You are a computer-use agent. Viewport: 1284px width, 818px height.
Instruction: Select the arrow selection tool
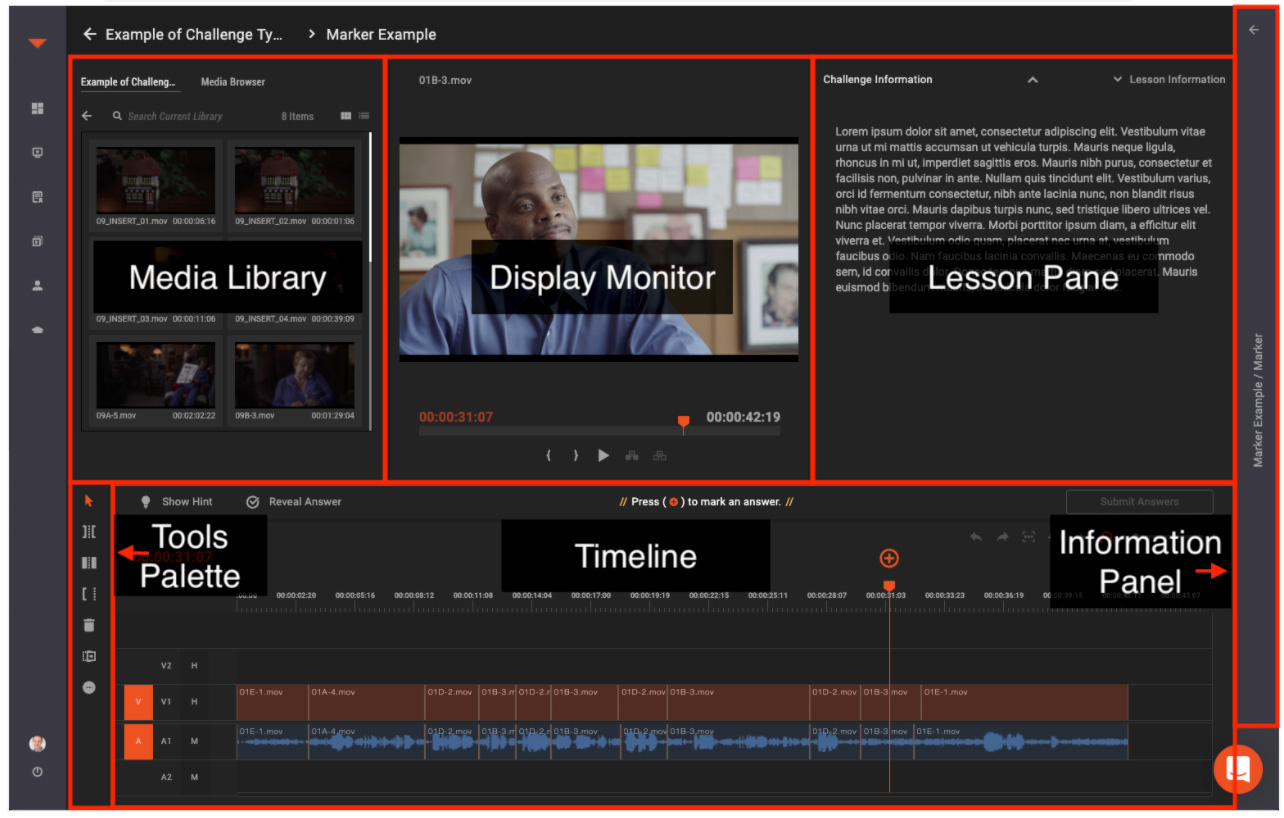click(89, 500)
